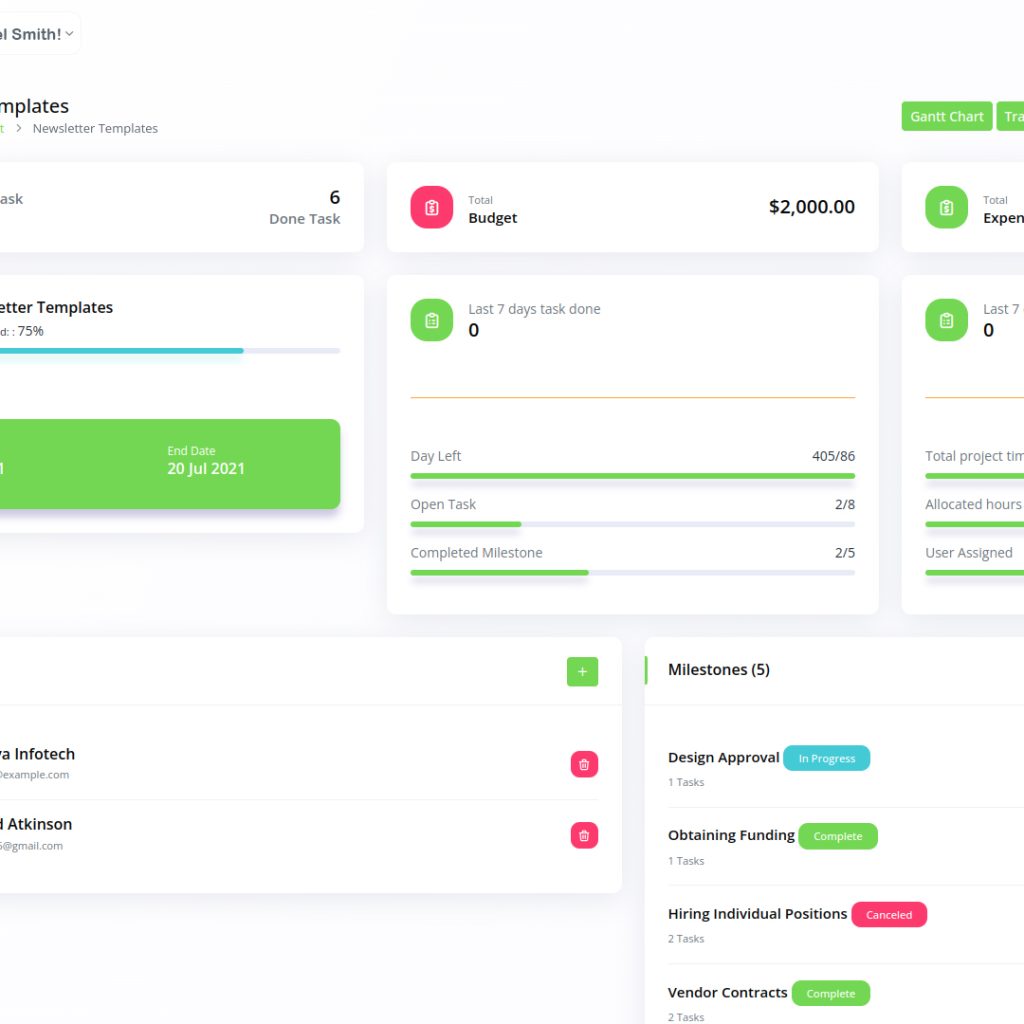This screenshot has width=1024, height=1024.
Task: Click the green End Date card
Action: 170,464
